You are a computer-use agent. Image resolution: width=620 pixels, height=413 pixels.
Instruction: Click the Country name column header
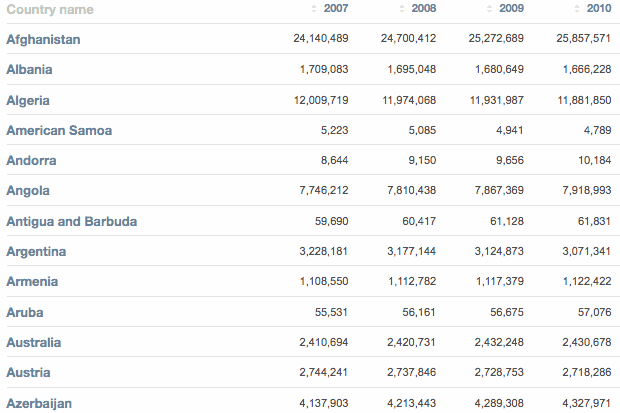(x=50, y=9)
